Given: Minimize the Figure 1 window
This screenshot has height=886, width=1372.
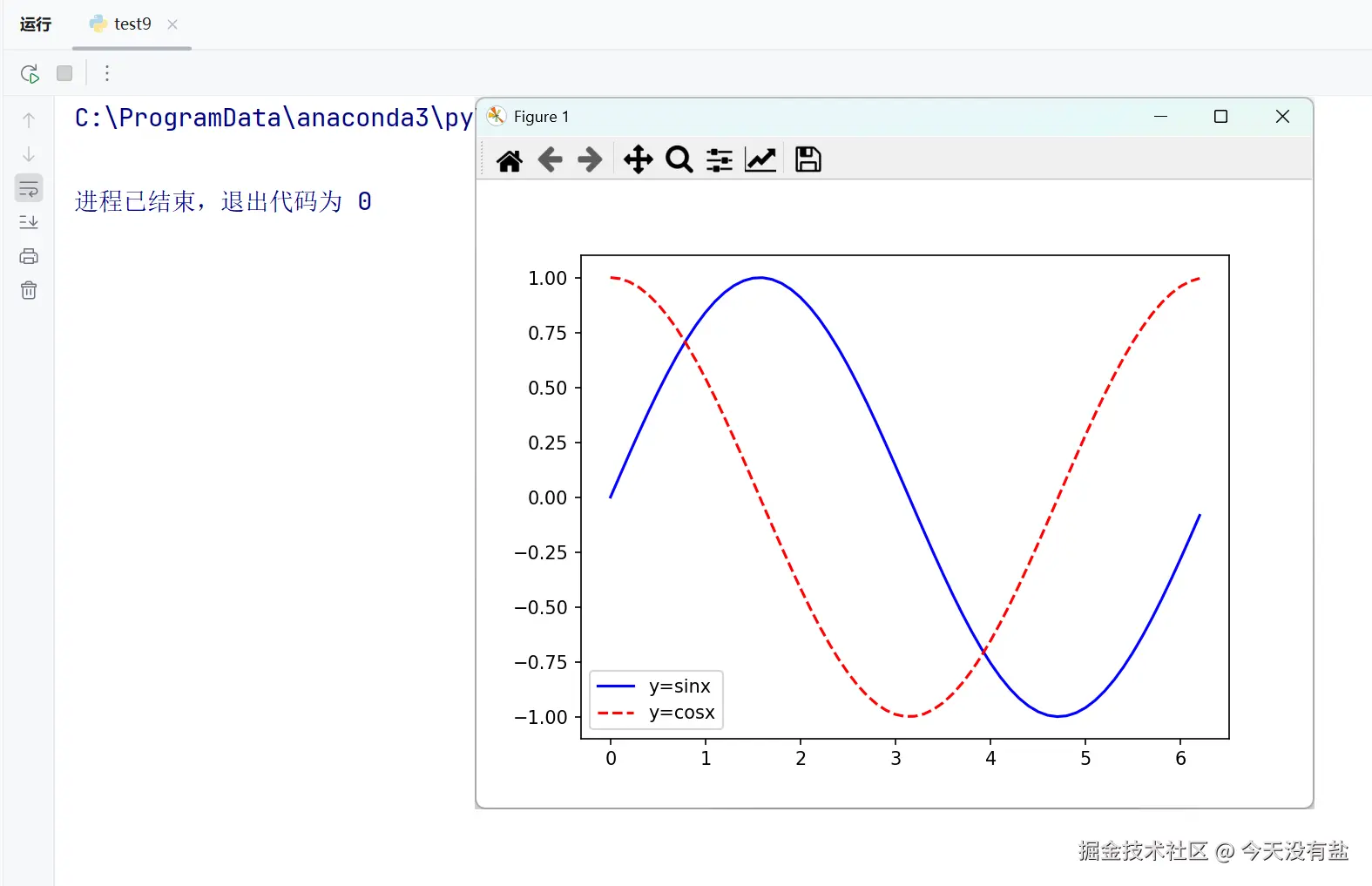Looking at the screenshot, I should (x=1160, y=117).
